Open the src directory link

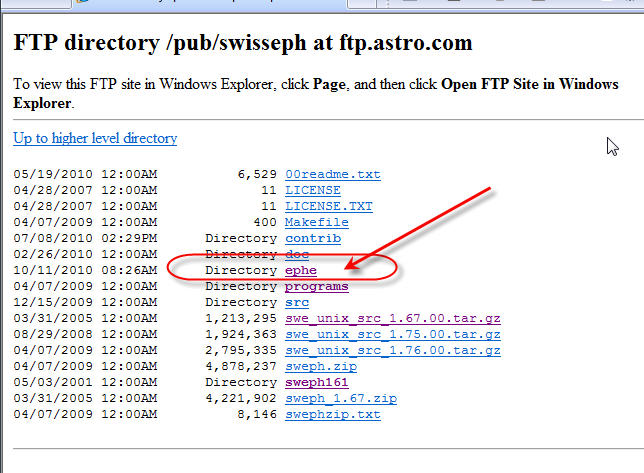point(297,302)
